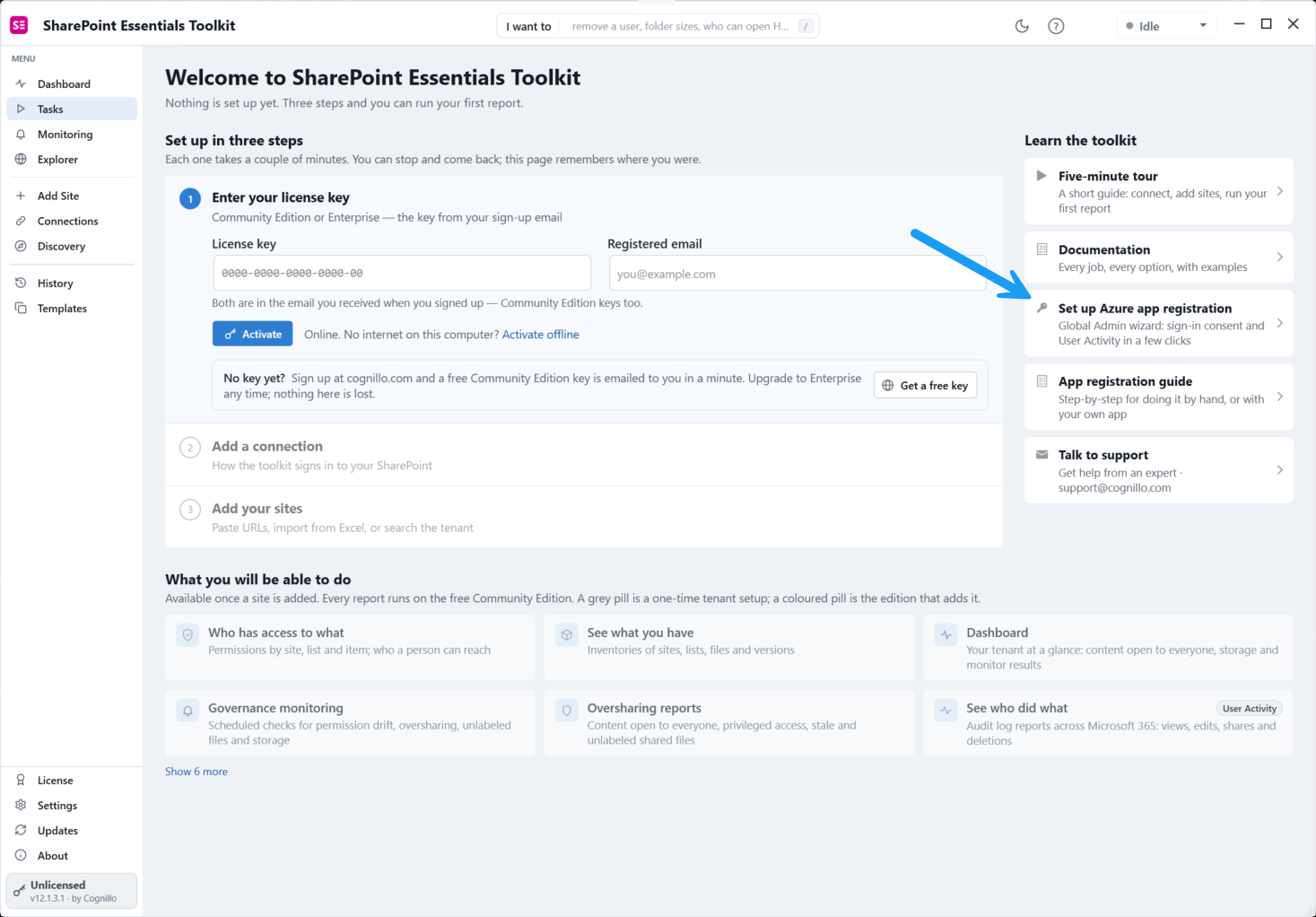1316x917 pixels.
Task: Follow the Activate offline link
Action: 540,335
